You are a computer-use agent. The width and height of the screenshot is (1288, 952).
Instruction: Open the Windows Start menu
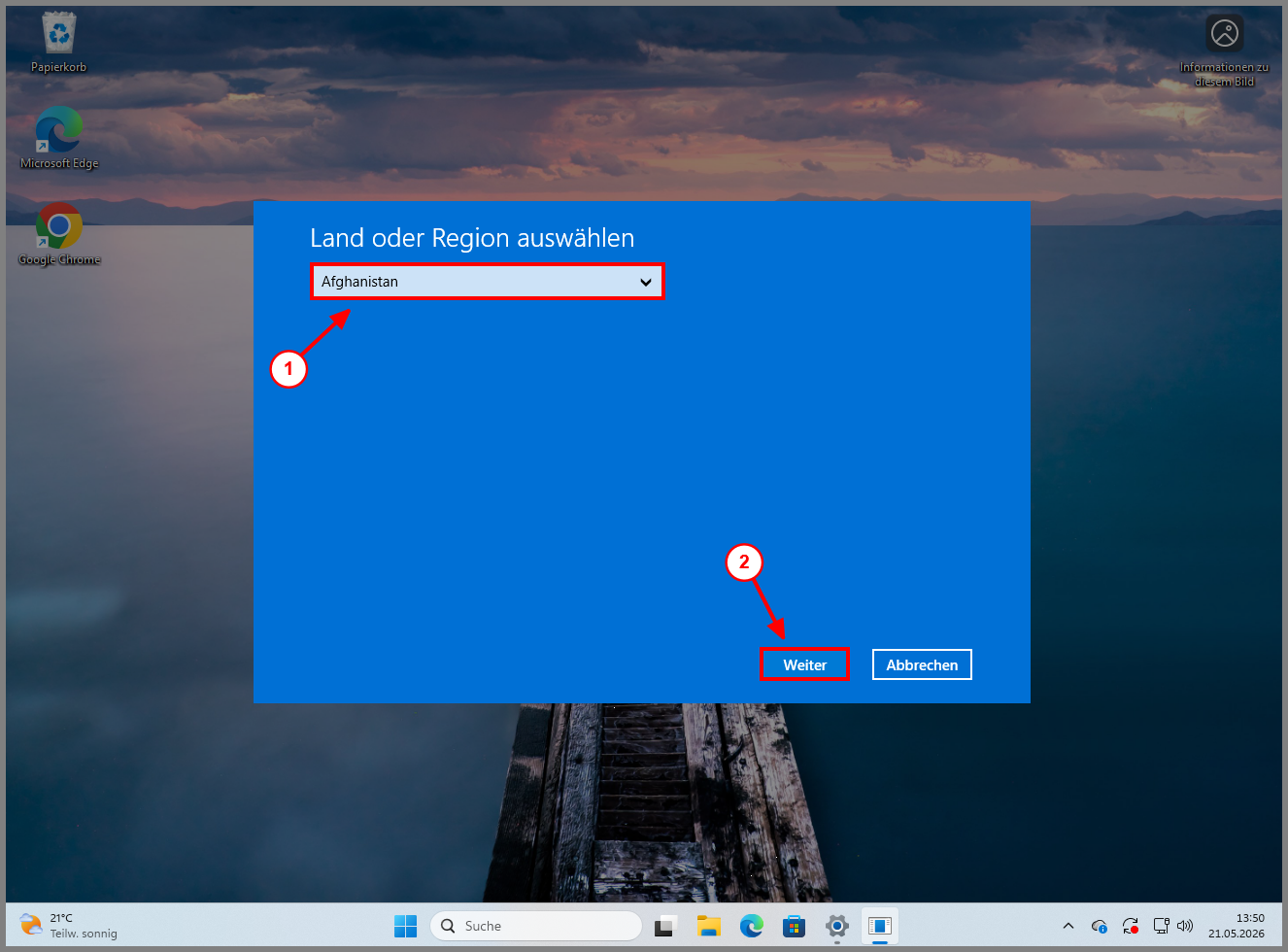point(405,926)
